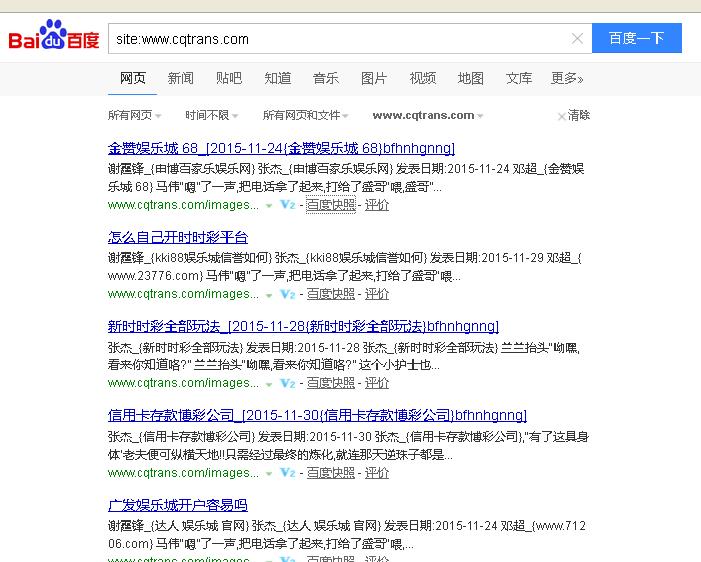The width and height of the screenshot is (701, 562).
Task: Go to the 文库 tab
Action: tap(519, 78)
